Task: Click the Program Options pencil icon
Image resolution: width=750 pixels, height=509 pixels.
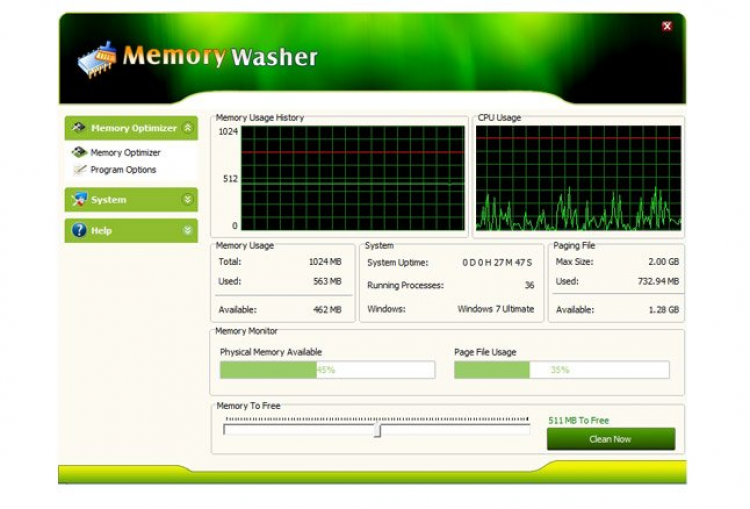Action: point(79,170)
